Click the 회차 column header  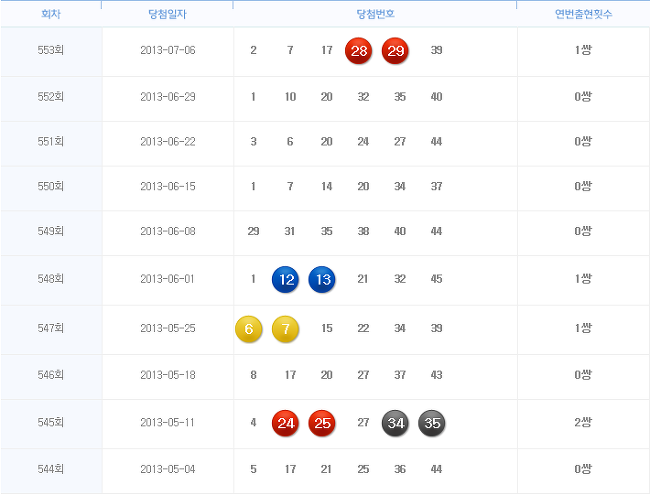pyautogui.click(x=51, y=14)
